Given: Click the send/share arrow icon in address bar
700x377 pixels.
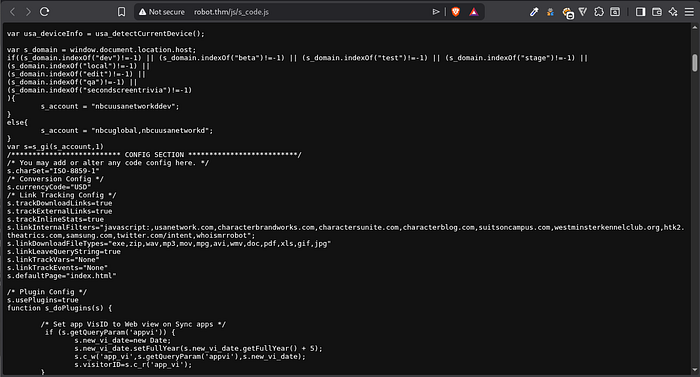Looking at the screenshot, I should click(436, 12).
